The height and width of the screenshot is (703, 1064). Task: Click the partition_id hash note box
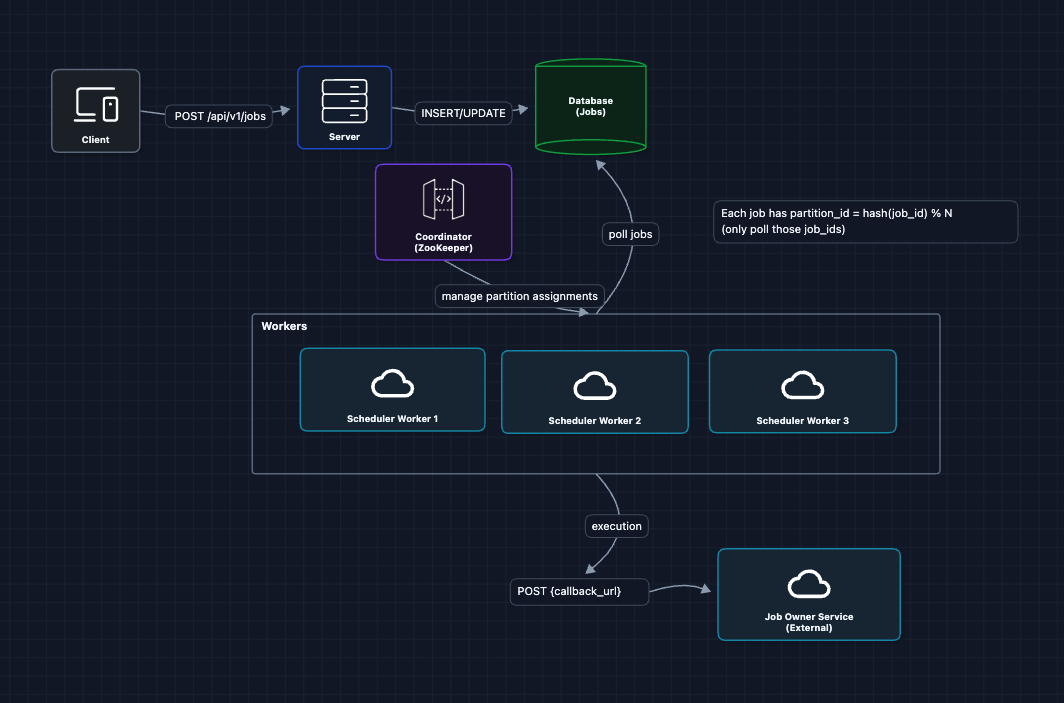[865, 221]
